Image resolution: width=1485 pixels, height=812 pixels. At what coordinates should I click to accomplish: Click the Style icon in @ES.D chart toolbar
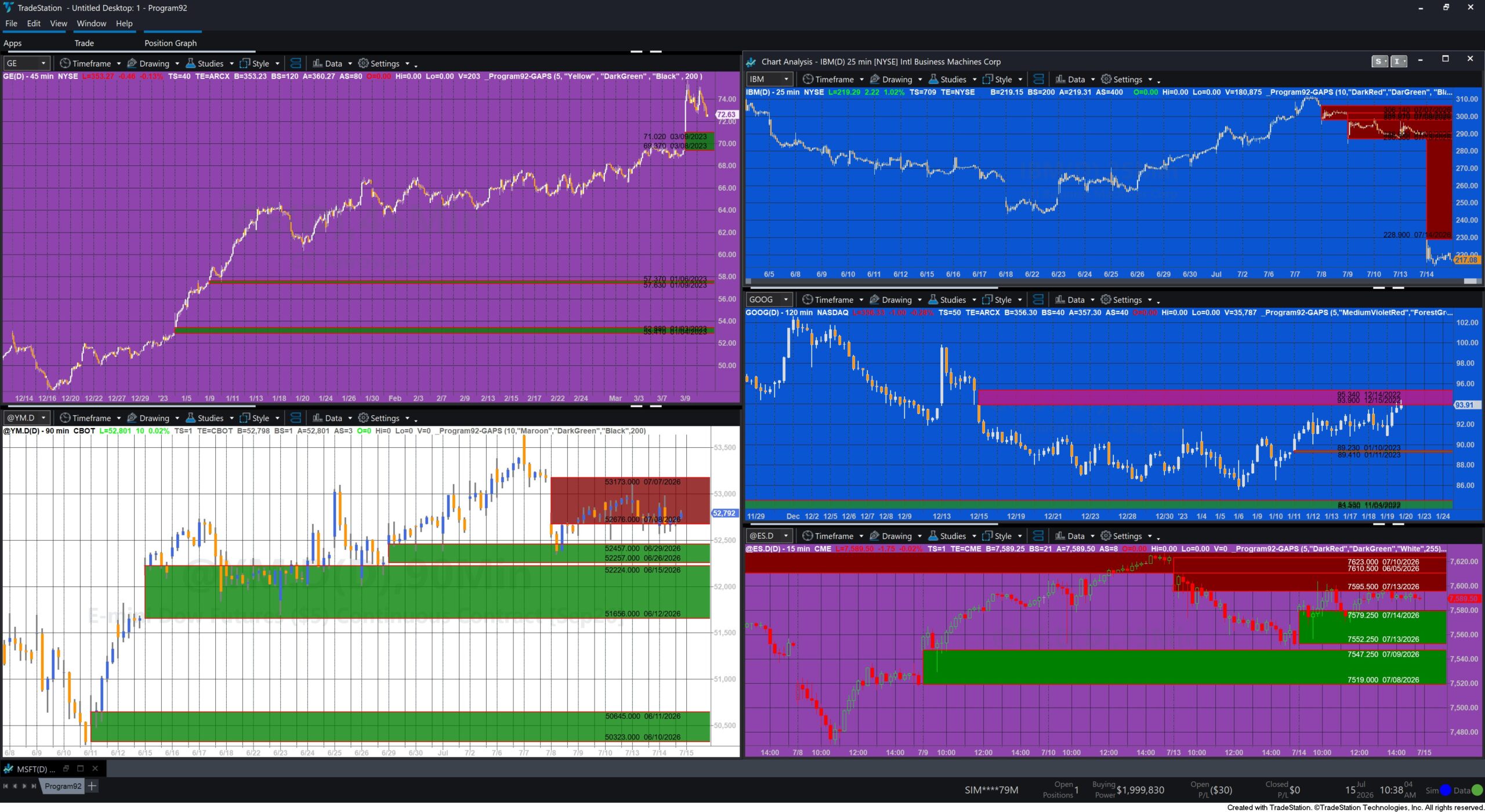point(987,536)
